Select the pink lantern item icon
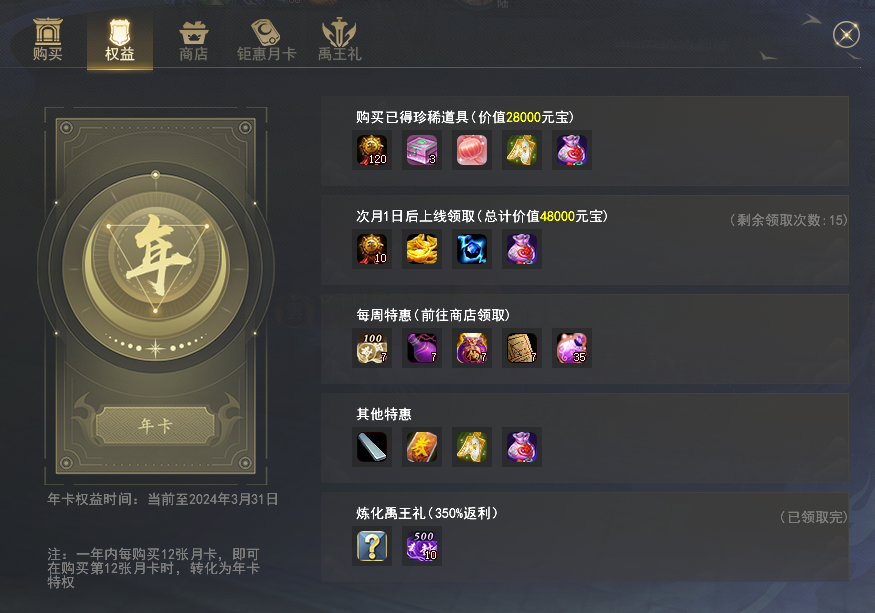 point(472,150)
